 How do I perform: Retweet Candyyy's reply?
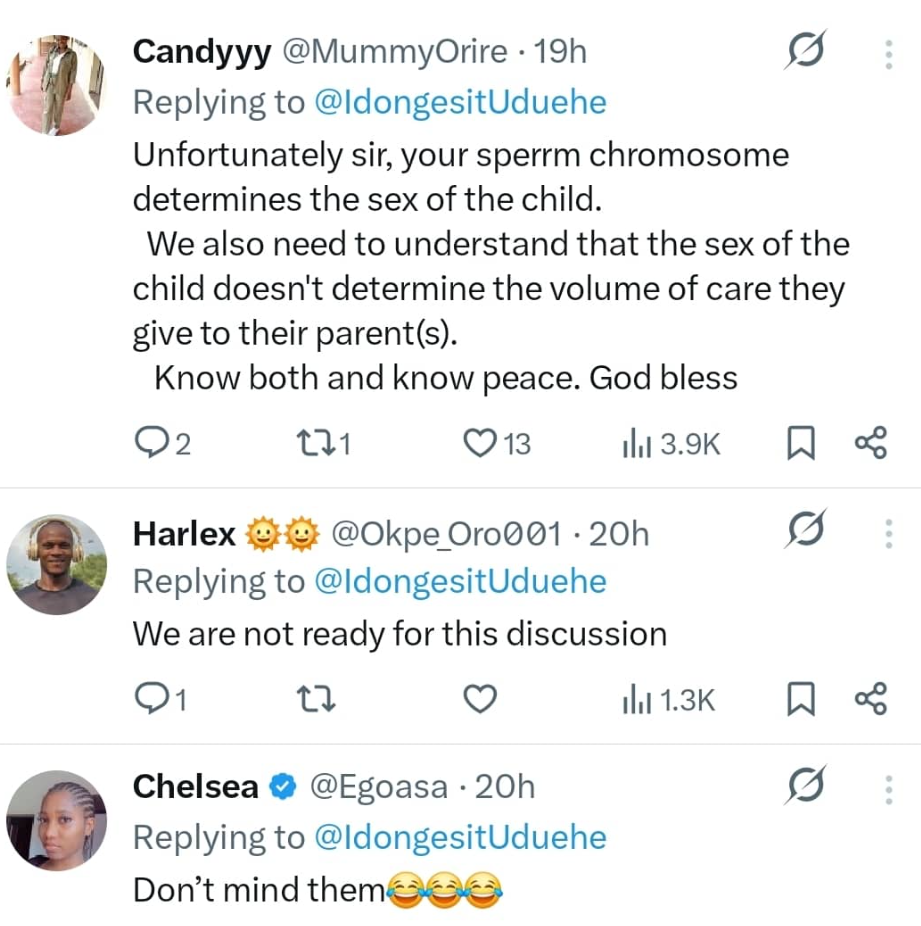[313, 444]
